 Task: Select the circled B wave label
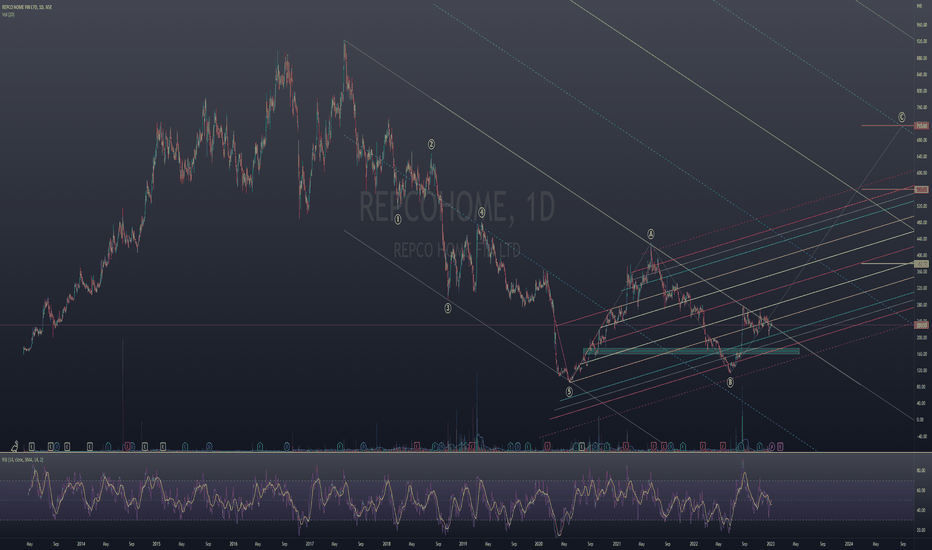(730, 383)
